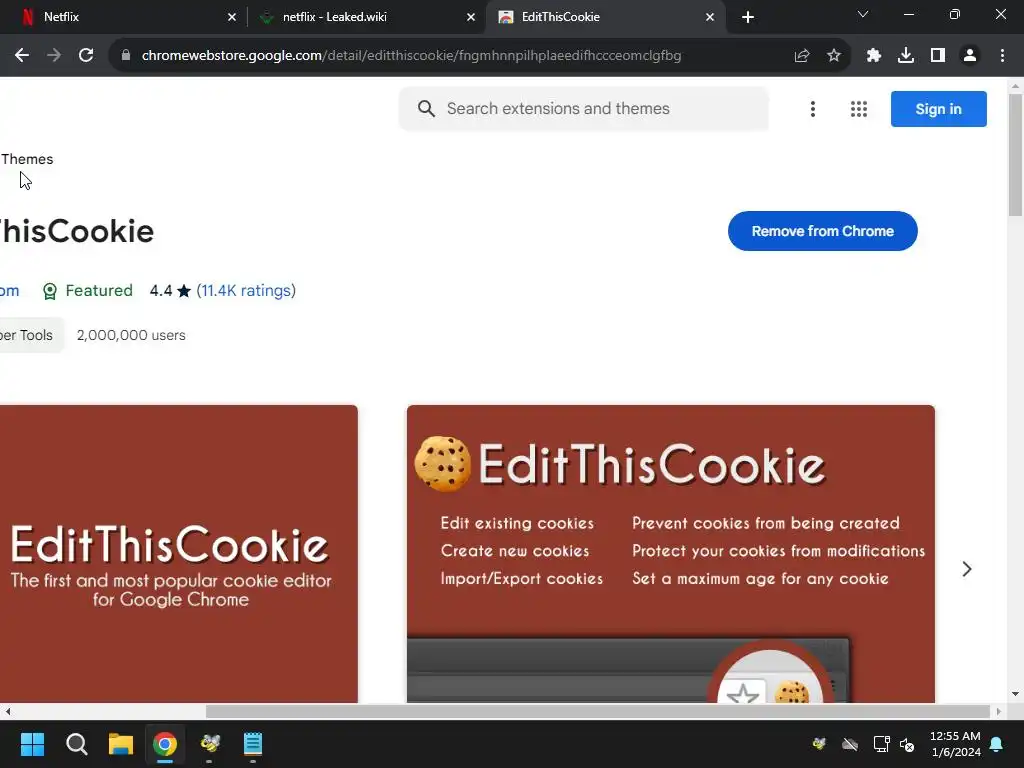Open Windows taskbar search
This screenshot has width=1024, height=768.
coord(76,744)
